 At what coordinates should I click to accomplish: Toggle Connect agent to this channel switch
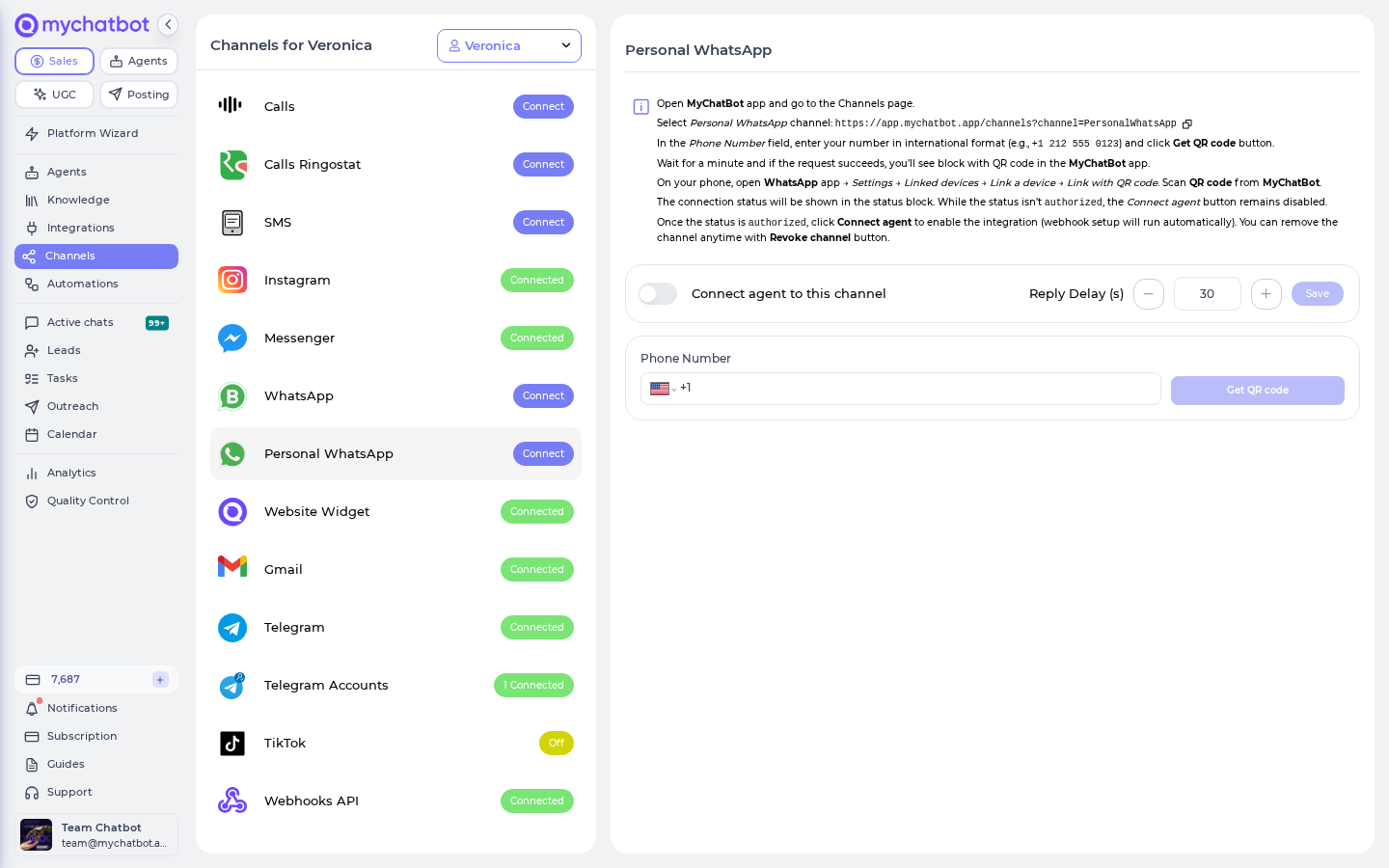point(658,294)
